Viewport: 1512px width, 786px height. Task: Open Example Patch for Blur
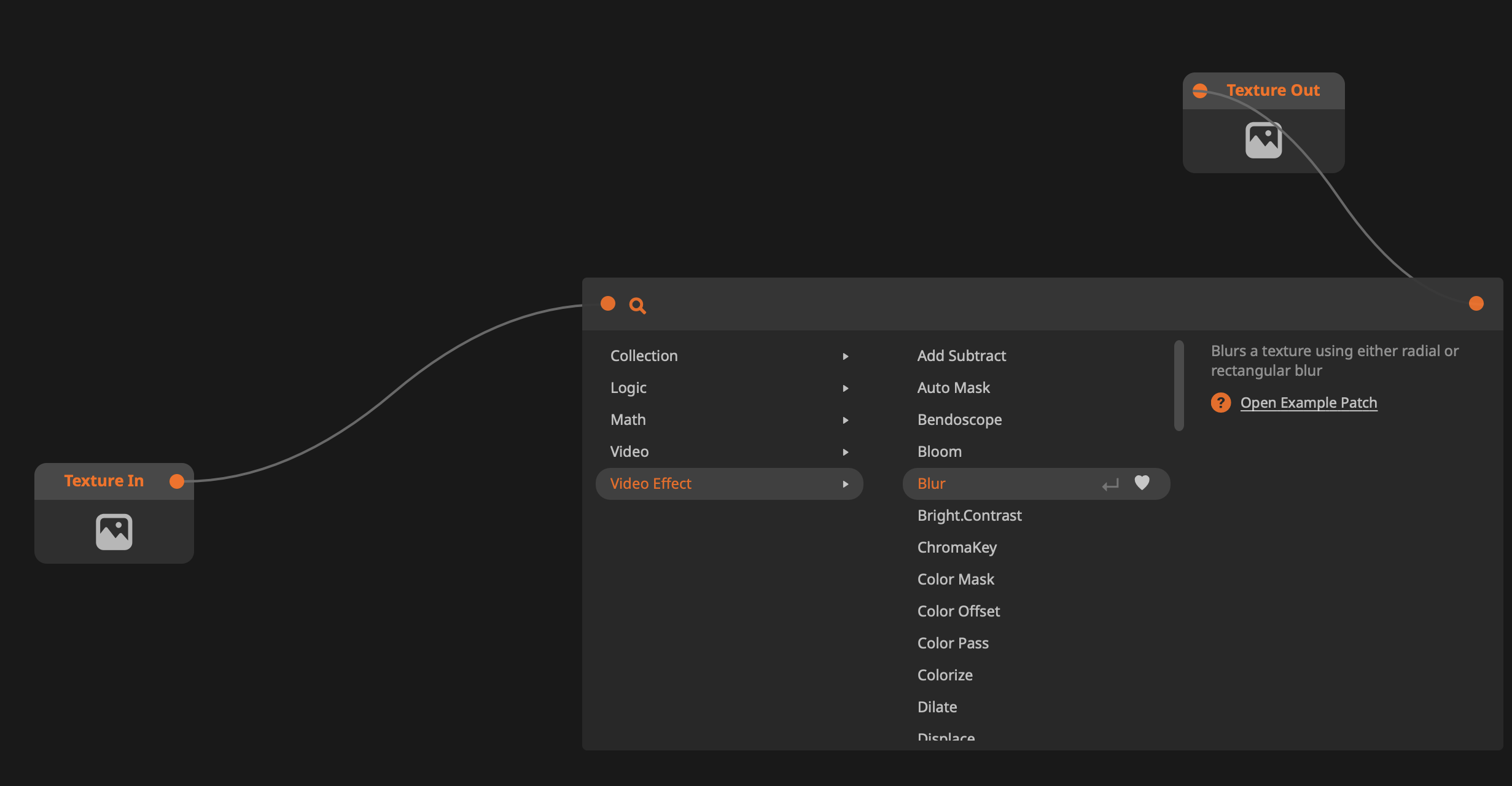point(1309,402)
